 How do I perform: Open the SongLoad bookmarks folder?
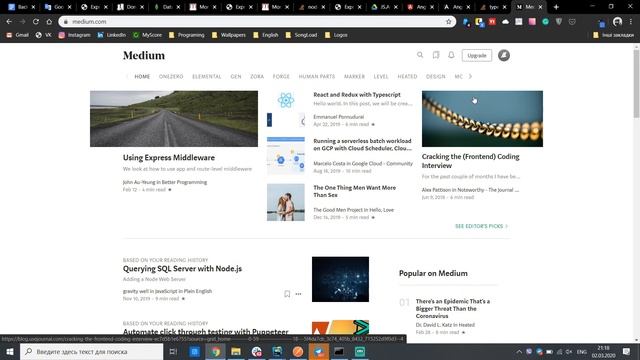pyautogui.click(x=301, y=35)
